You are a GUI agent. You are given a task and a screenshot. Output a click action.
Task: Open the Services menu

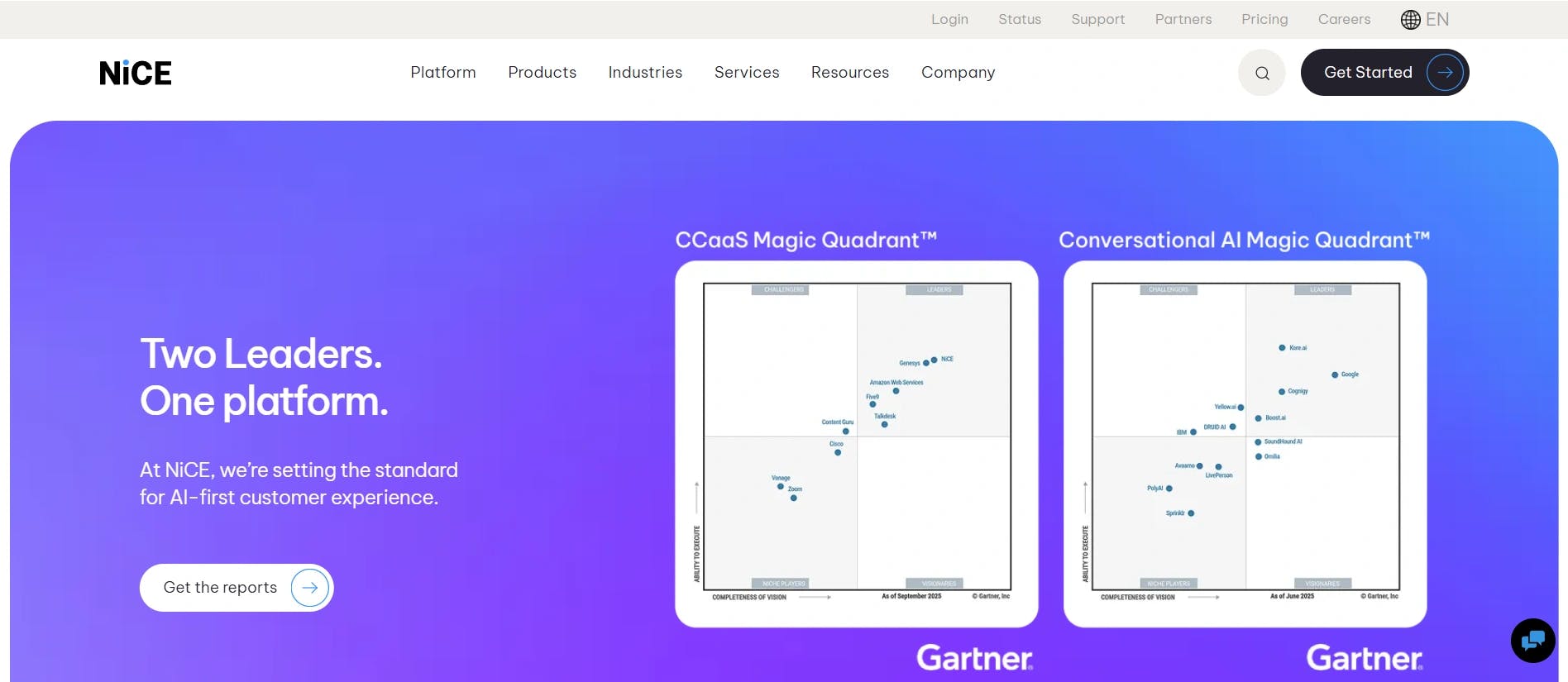[747, 73]
